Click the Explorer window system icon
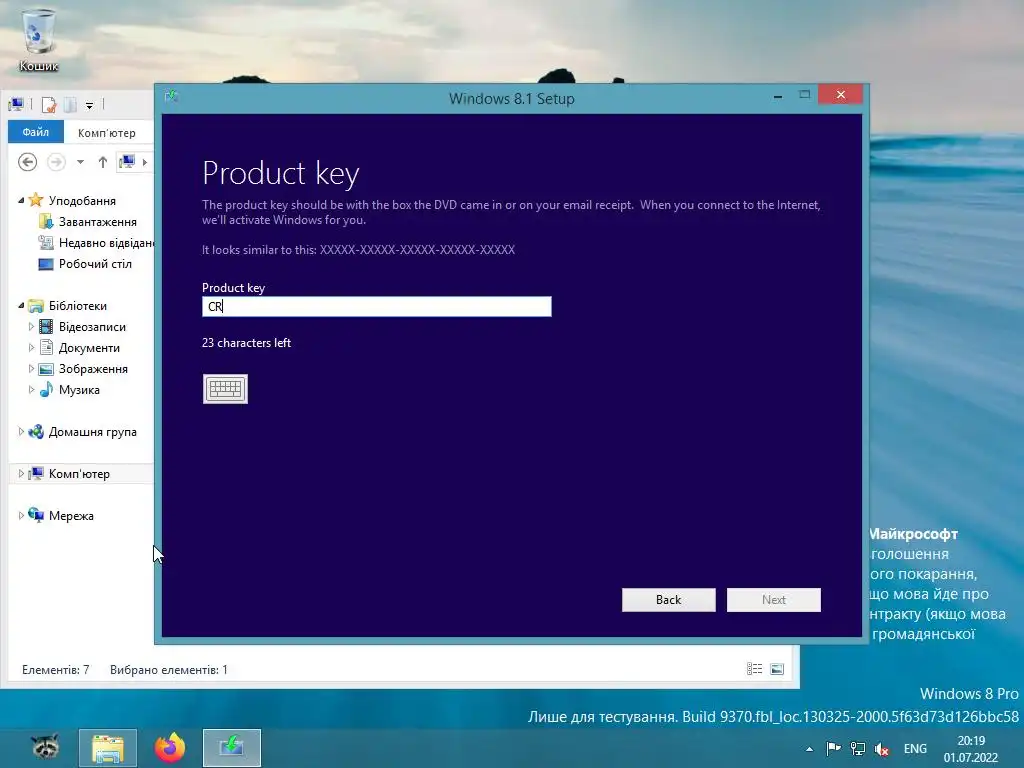Screen dimensions: 1024x768 [x=16, y=104]
